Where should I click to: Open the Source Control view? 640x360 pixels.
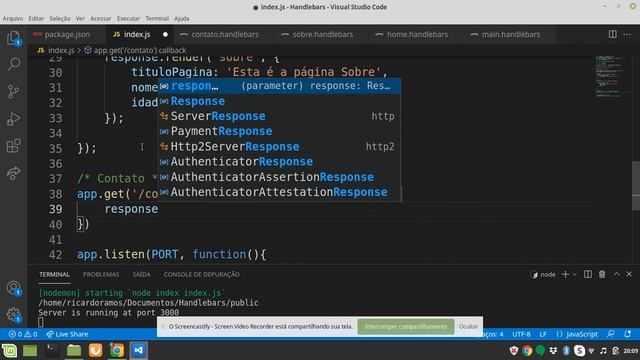click(13, 91)
